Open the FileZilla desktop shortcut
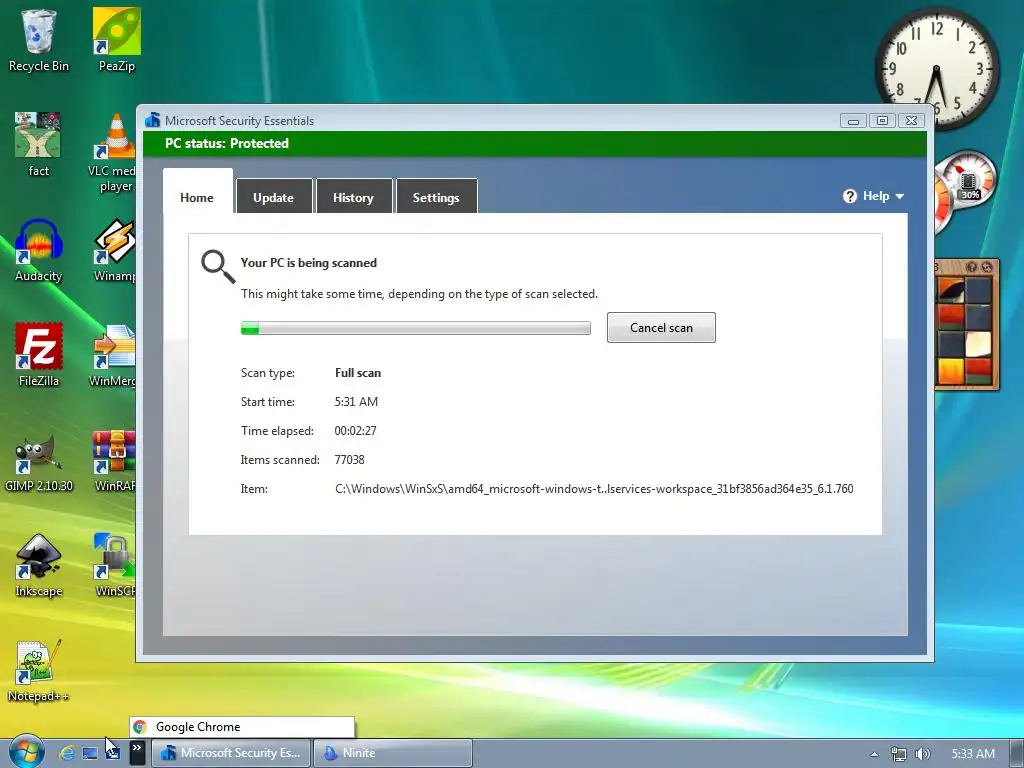 (x=39, y=355)
